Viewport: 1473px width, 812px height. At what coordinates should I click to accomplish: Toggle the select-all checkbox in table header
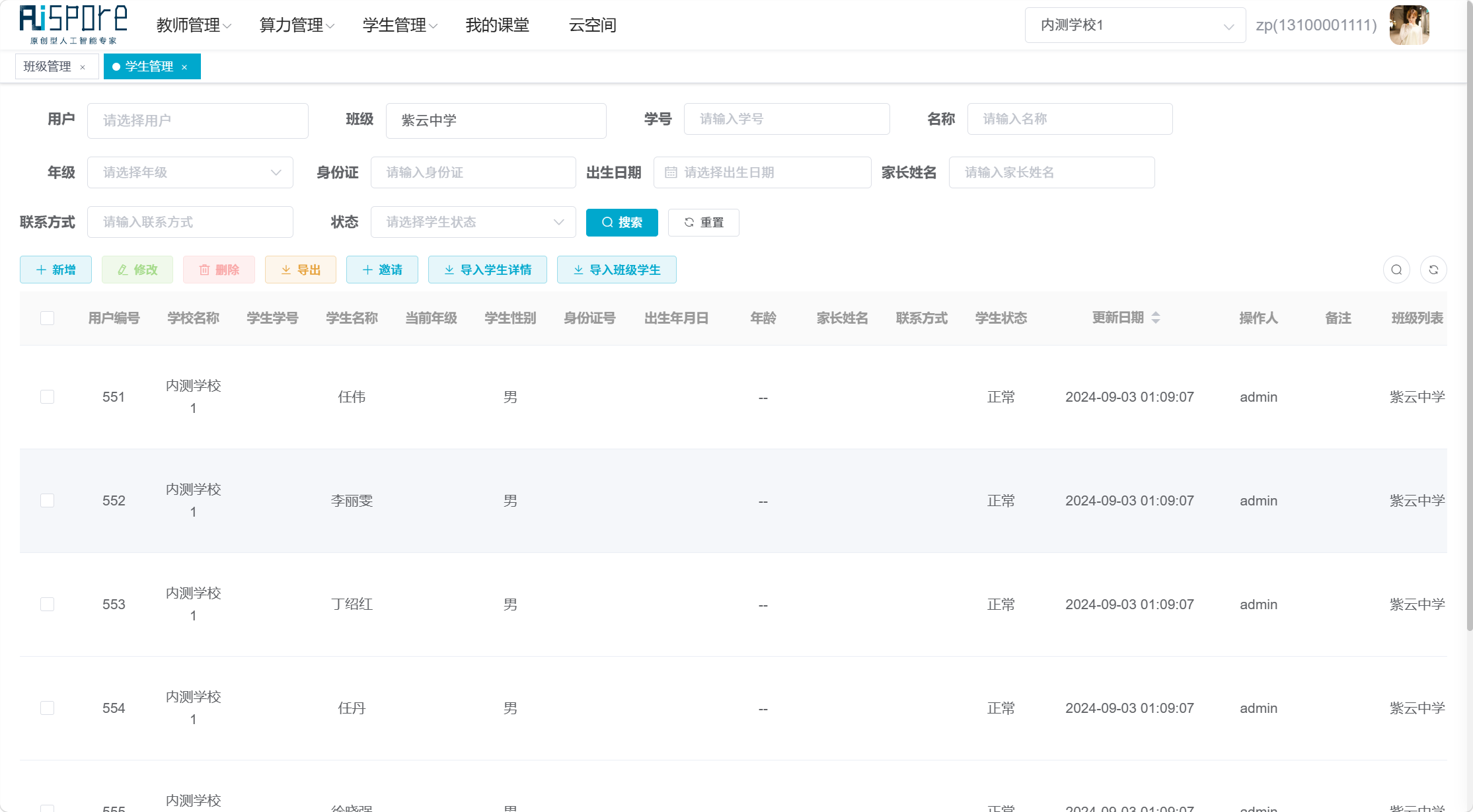47,318
